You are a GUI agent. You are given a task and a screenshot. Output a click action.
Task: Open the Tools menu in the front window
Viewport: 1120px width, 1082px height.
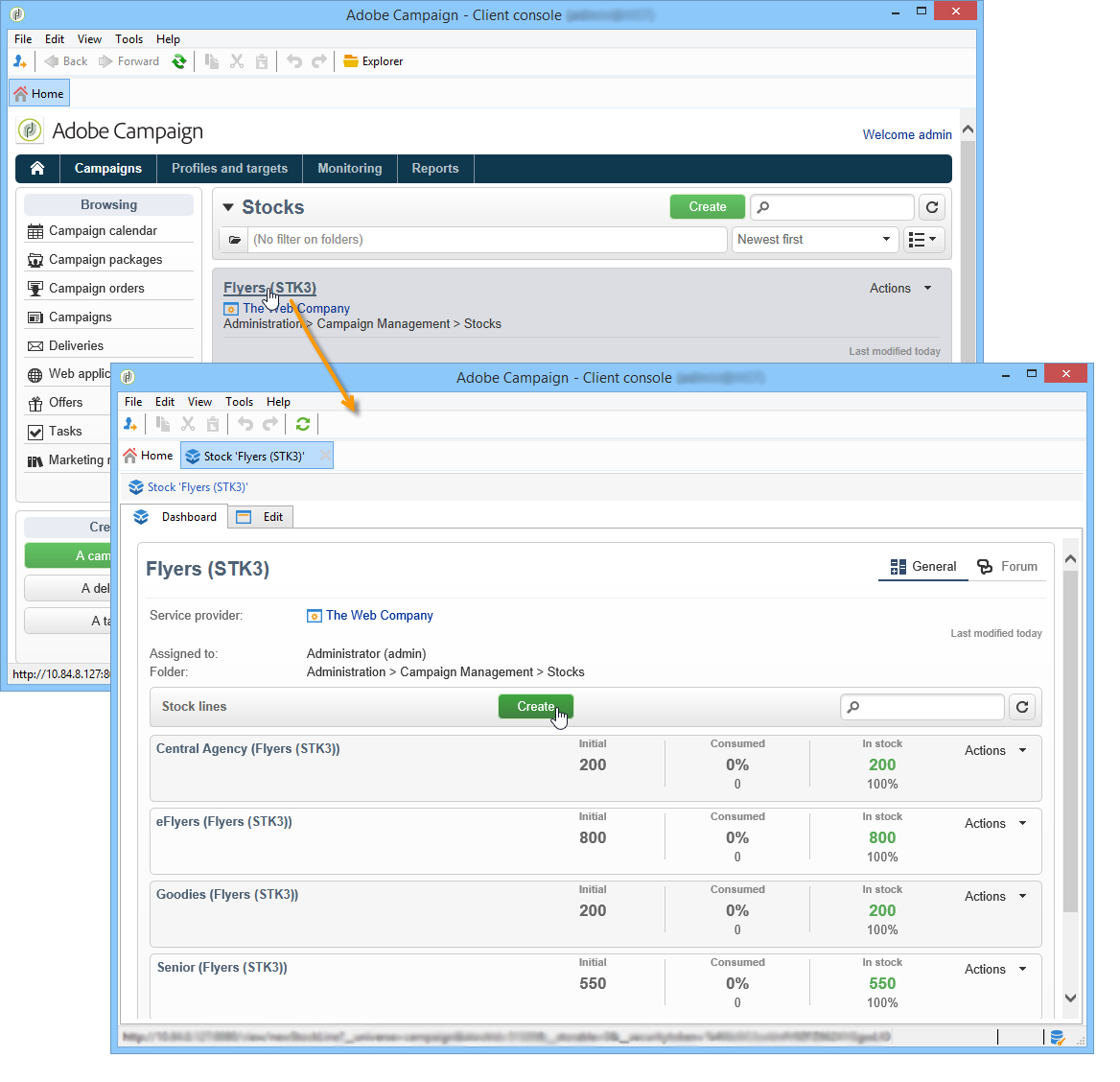tap(239, 402)
